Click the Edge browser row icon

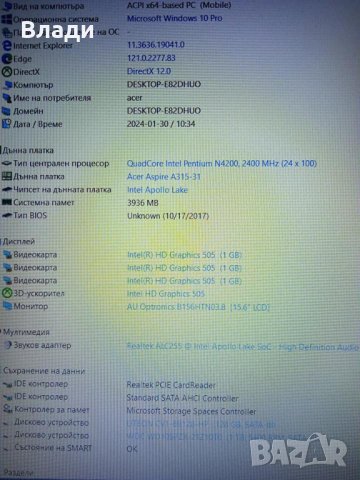7,59
